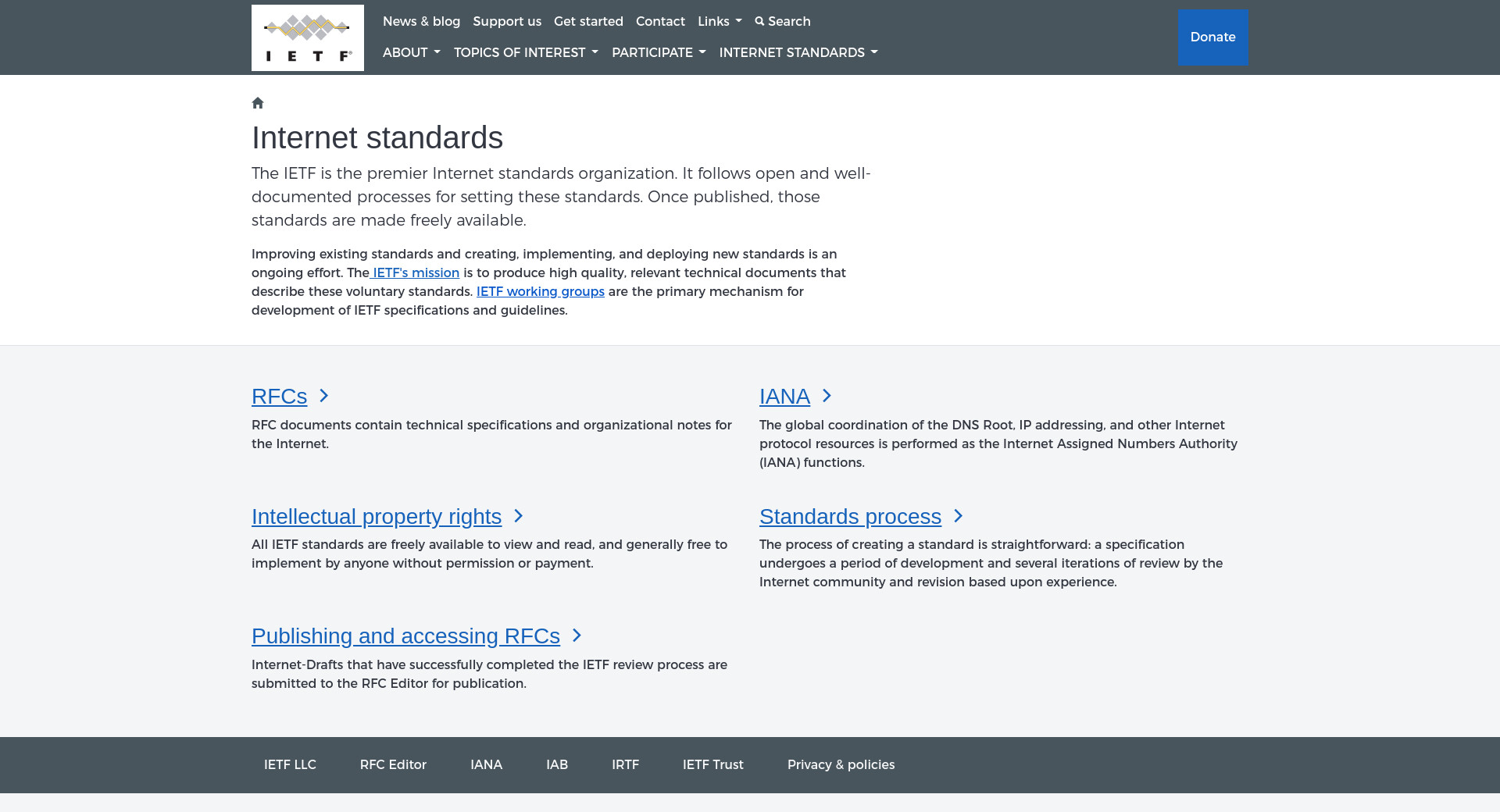Go to News & blog
Viewport: 1500px width, 812px height.
pyautogui.click(x=421, y=21)
